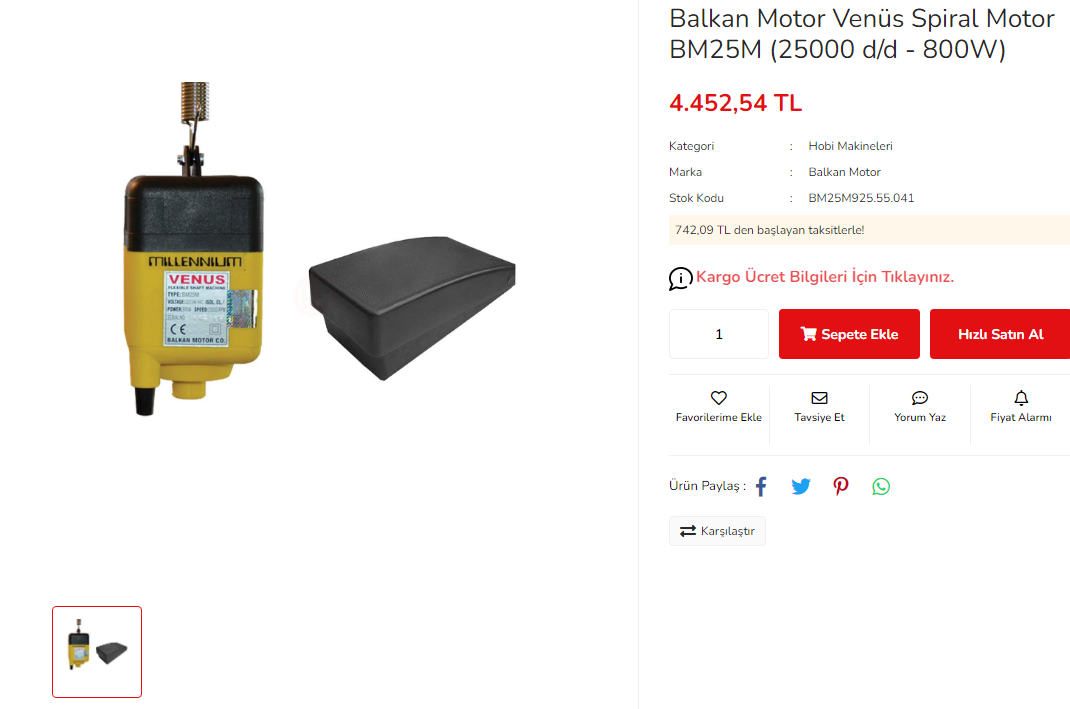Share product via WhatsApp
The image size is (1070, 709).
(x=881, y=487)
